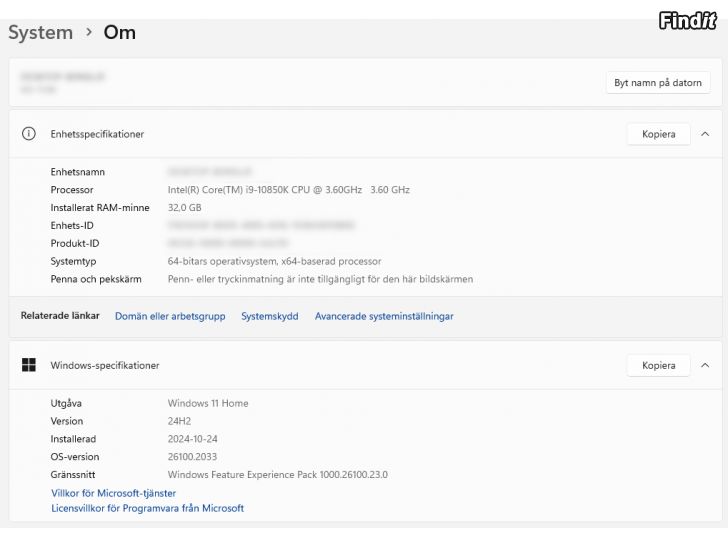Click the Gränssnitt label
The width and height of the screenshot is (728, 546).
pyautogui.click(x=73, y=474)
